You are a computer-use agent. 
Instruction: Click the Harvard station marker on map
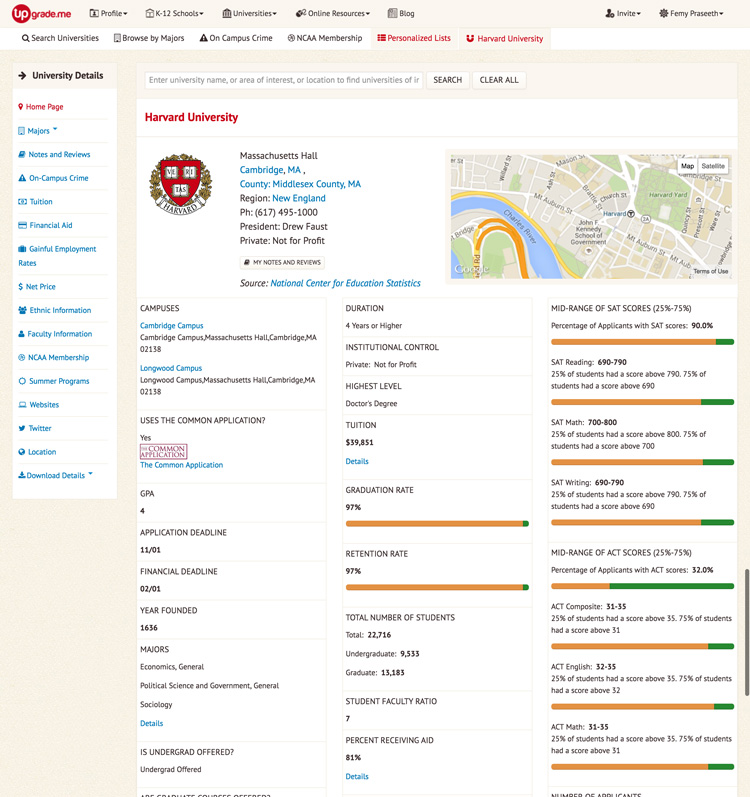[x=631, y=213]
